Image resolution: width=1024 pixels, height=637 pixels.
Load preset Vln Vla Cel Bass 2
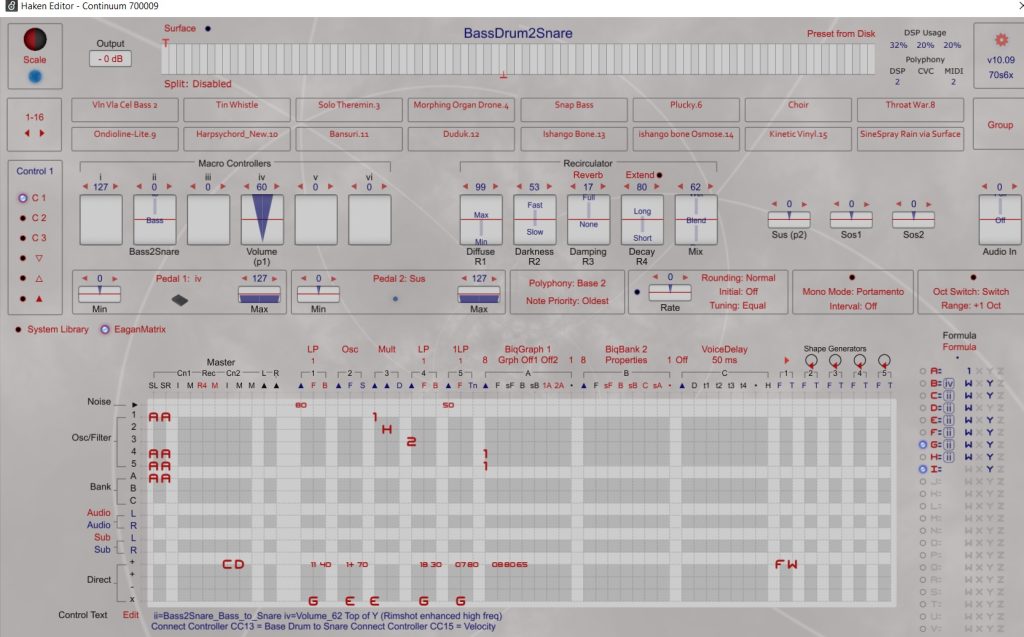[125, 110]
